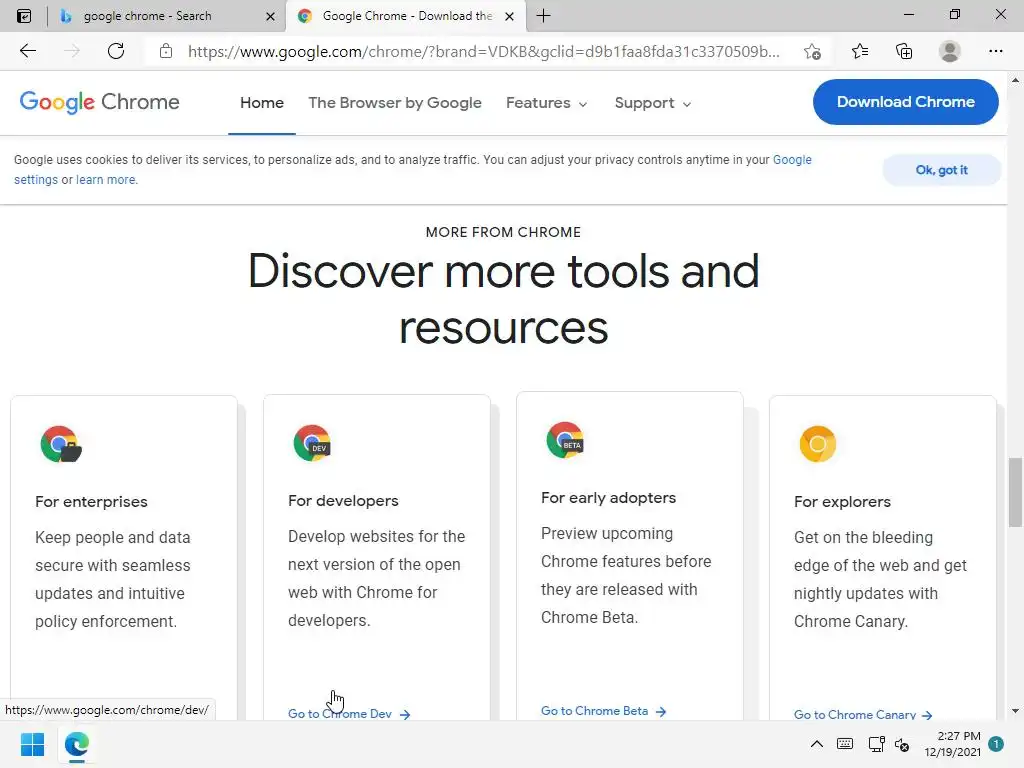Open the Collections icon in the toolbar
Screen dimensions: 1024x768
click(904, 51)
